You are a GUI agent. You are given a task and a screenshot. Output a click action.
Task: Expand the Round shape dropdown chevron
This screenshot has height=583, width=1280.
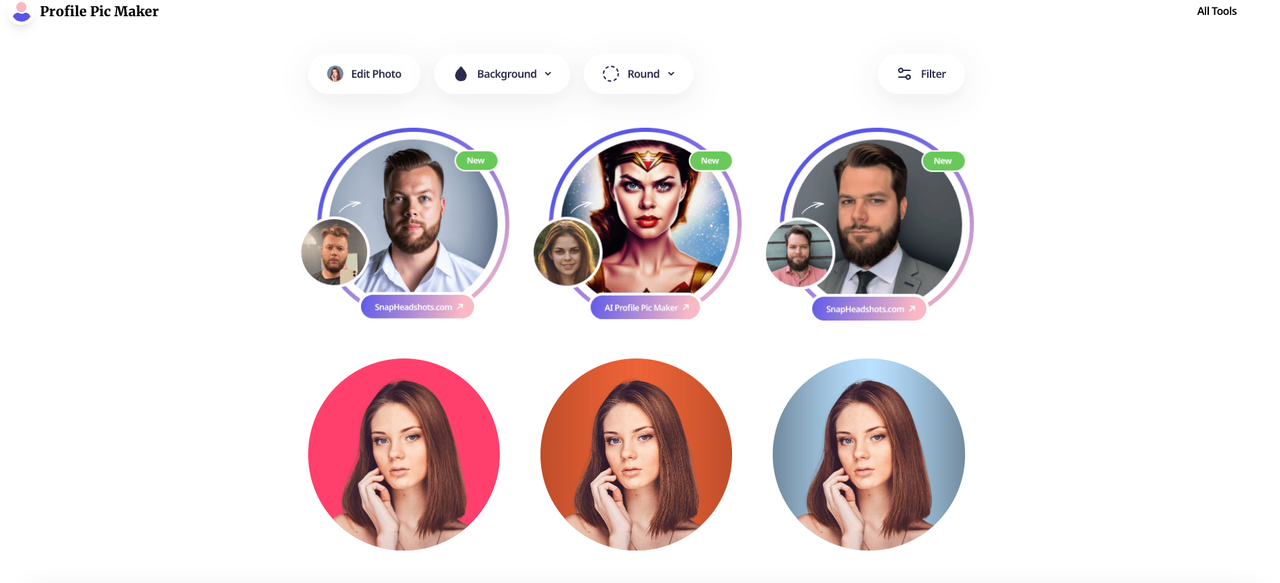click(x=671, y=74)
